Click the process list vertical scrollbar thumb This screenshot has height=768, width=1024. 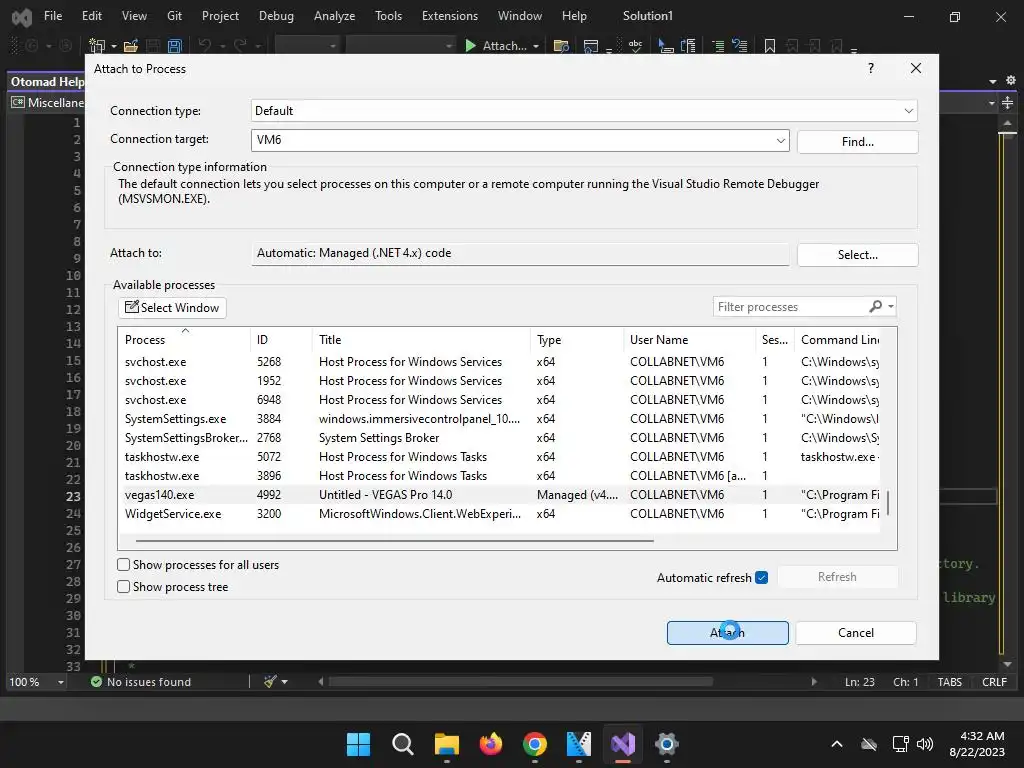[888, 502]
